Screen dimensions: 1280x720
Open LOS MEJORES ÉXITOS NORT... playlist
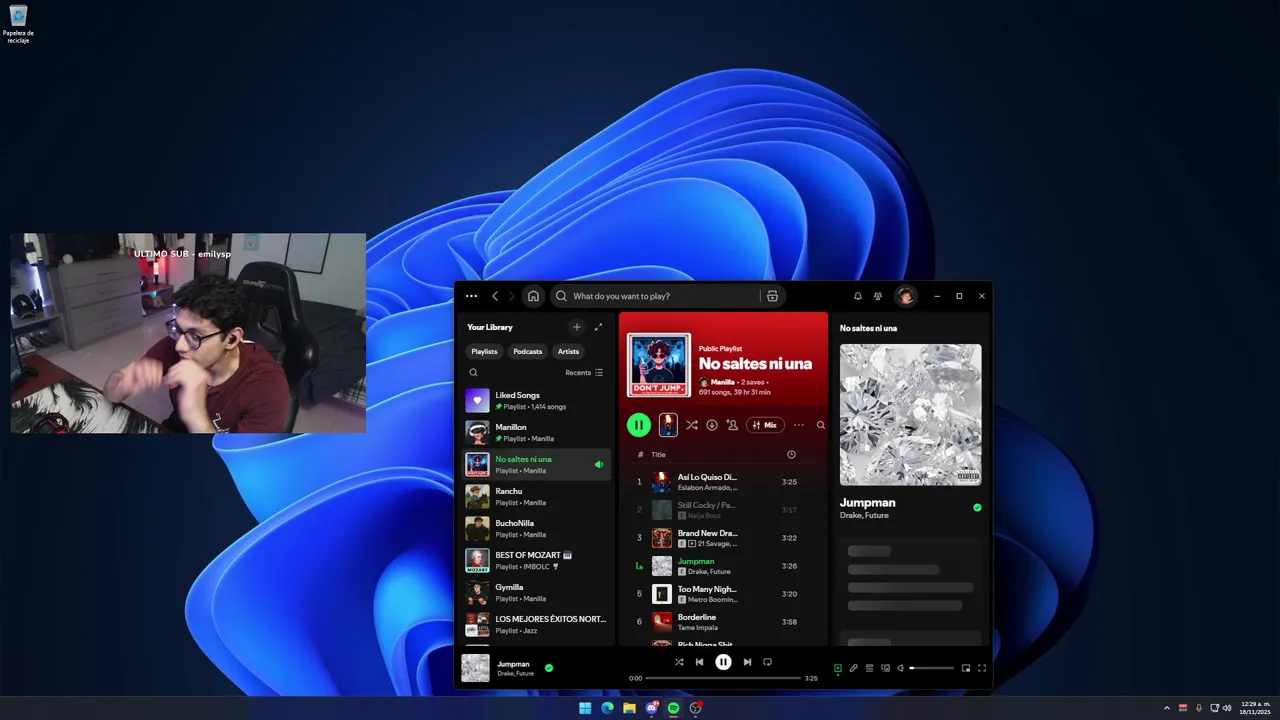(x=537, y=625)
